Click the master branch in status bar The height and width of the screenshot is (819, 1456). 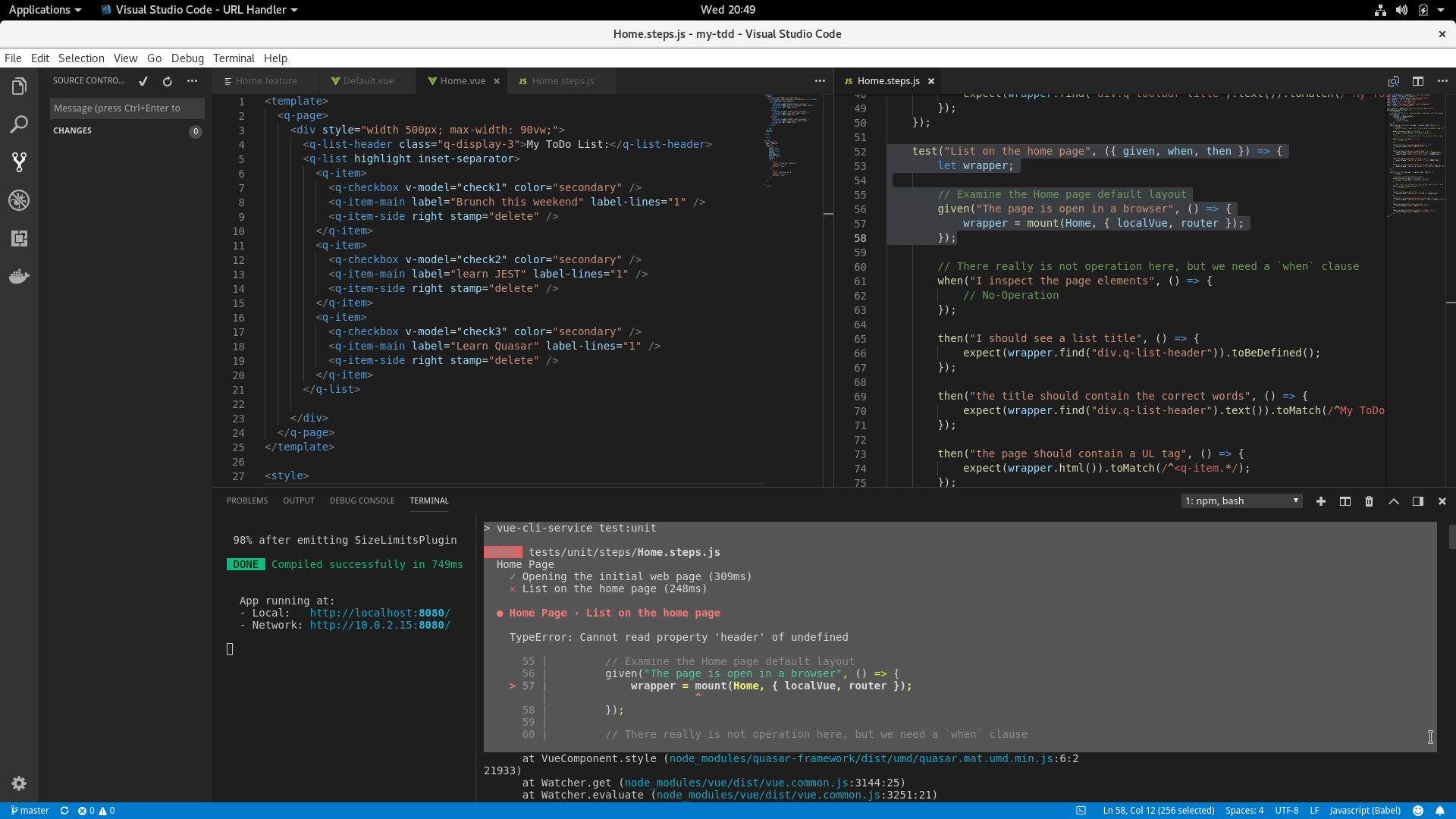(30, 811)
